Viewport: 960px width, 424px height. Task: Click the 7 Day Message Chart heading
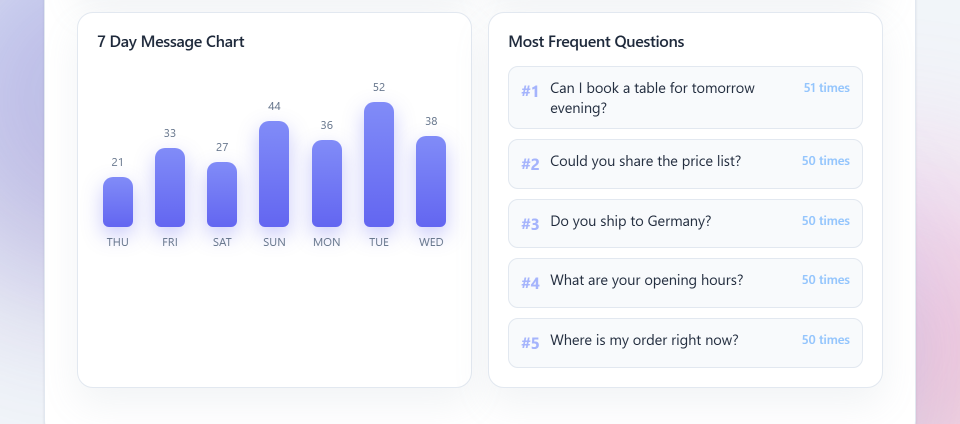pos(171,42)
